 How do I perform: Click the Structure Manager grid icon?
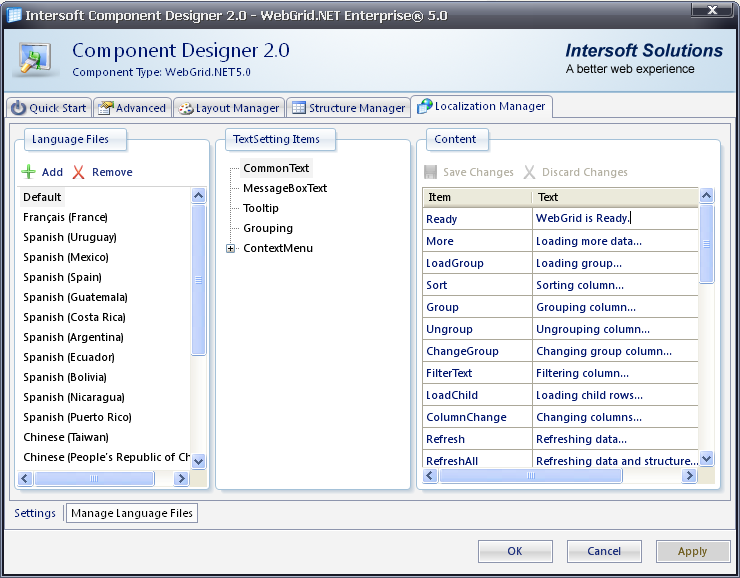298,108
